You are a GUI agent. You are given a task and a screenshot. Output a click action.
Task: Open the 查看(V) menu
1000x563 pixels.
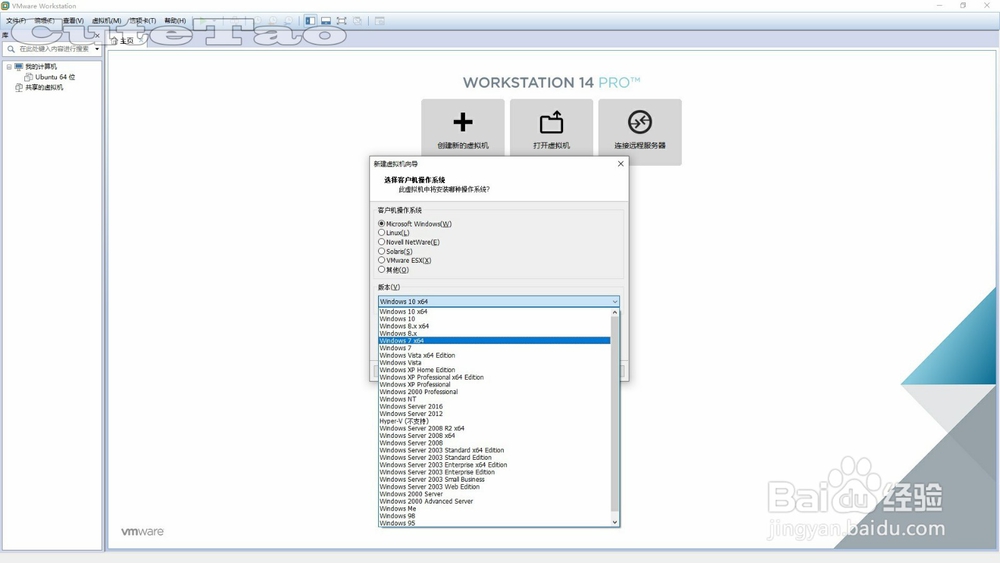pyautogui.click(x=73, y=21)
